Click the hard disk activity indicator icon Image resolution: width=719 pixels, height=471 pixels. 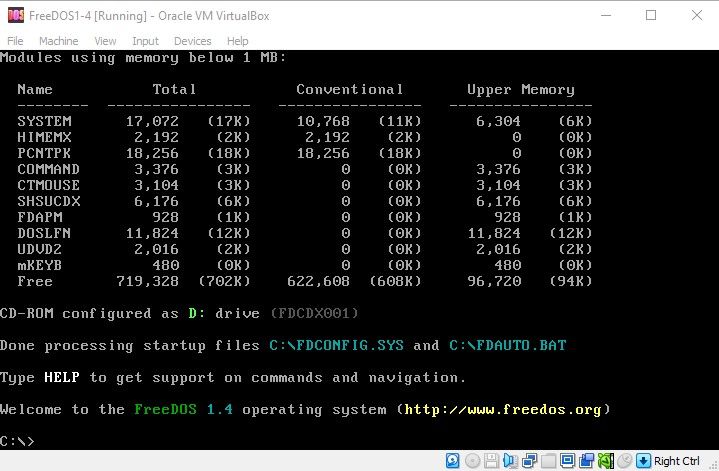coord(453,460)
